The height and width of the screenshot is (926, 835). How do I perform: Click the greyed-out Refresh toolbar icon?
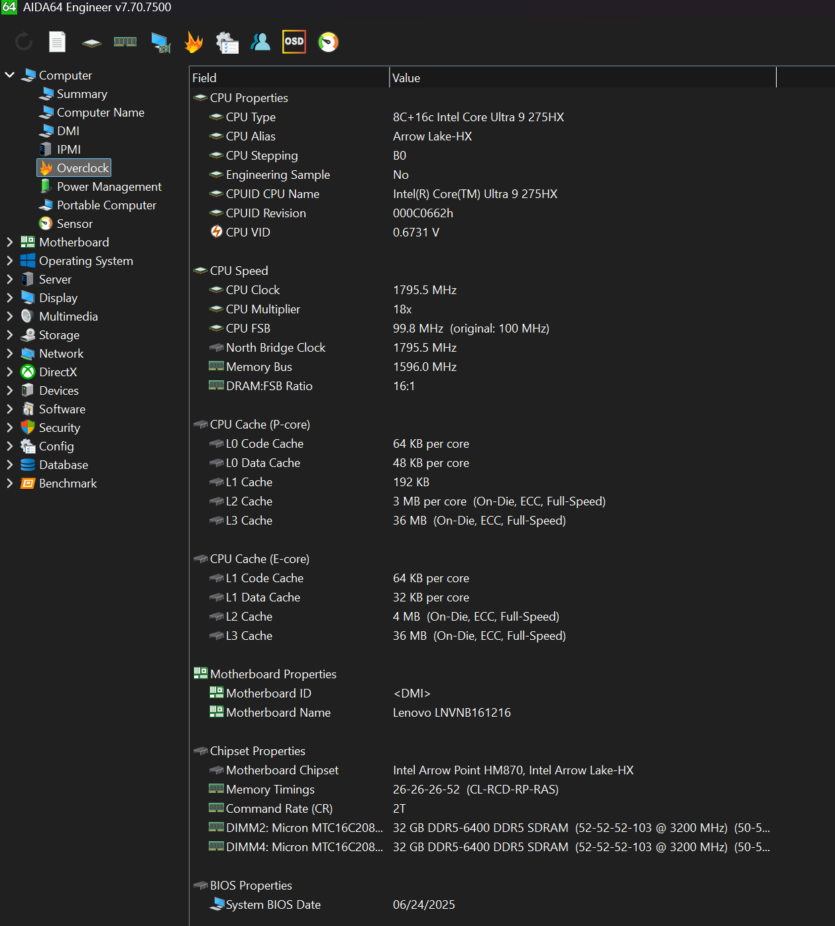(24, 42)
